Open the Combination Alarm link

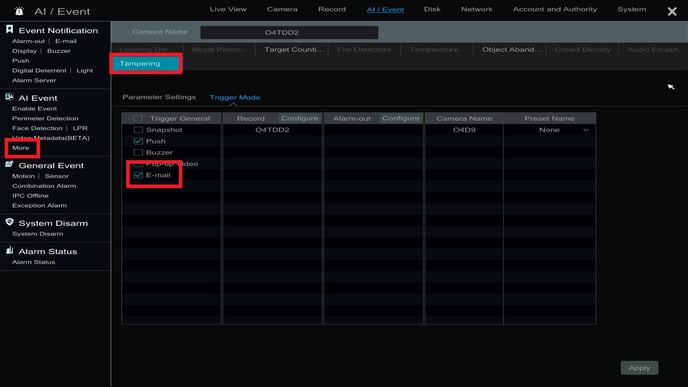click(x=44, y=186)
